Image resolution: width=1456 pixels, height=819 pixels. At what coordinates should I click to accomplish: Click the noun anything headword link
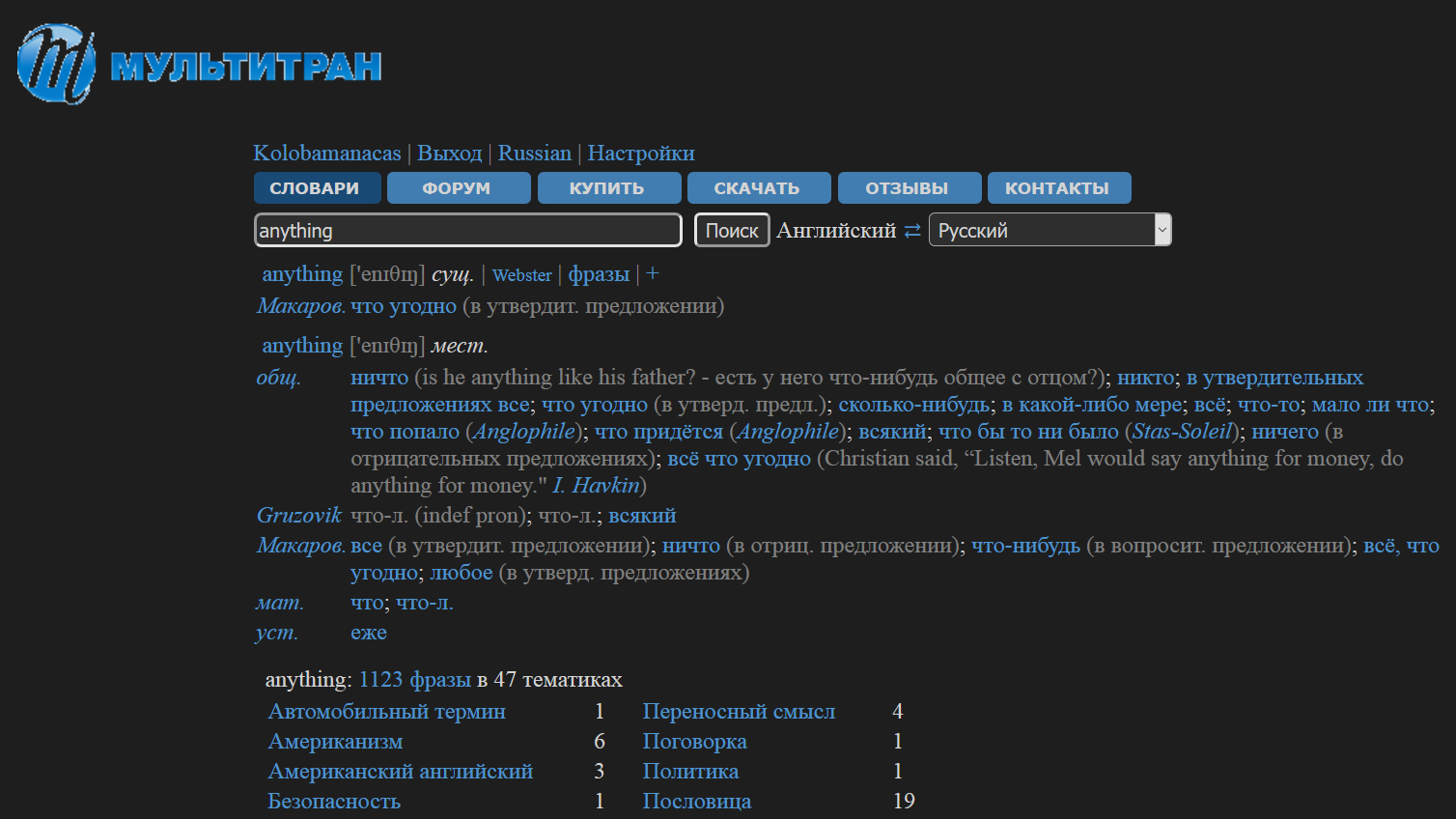tap(302, 274)
